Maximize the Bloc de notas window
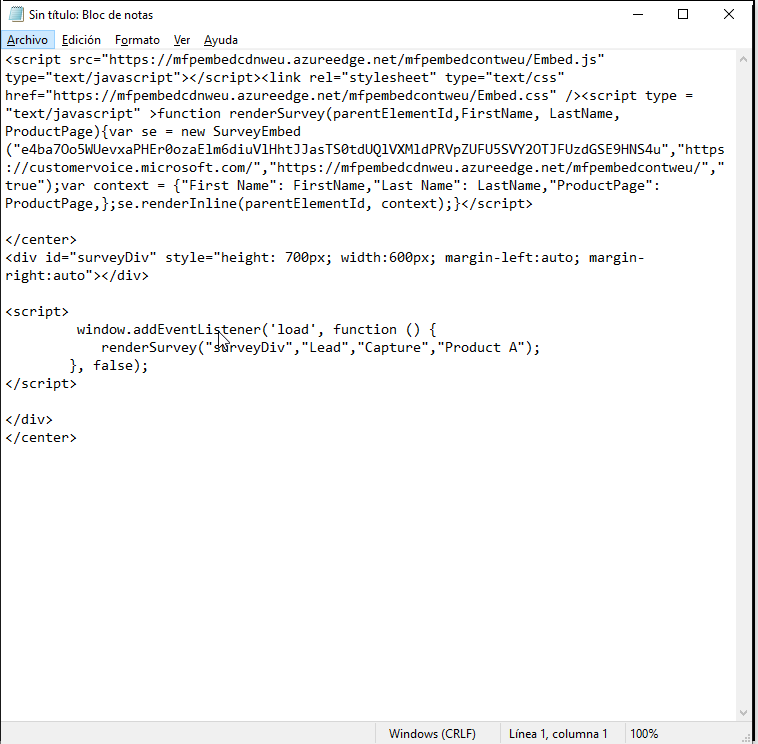This screenshot has width=758, height=744. [x=683, y=15]
